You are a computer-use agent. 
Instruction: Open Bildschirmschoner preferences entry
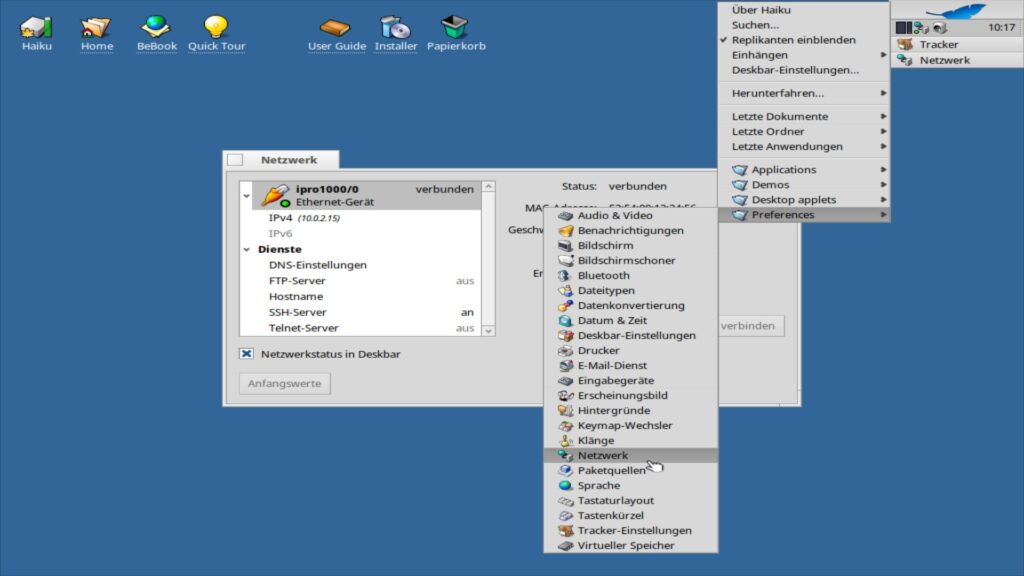point(631,261)
